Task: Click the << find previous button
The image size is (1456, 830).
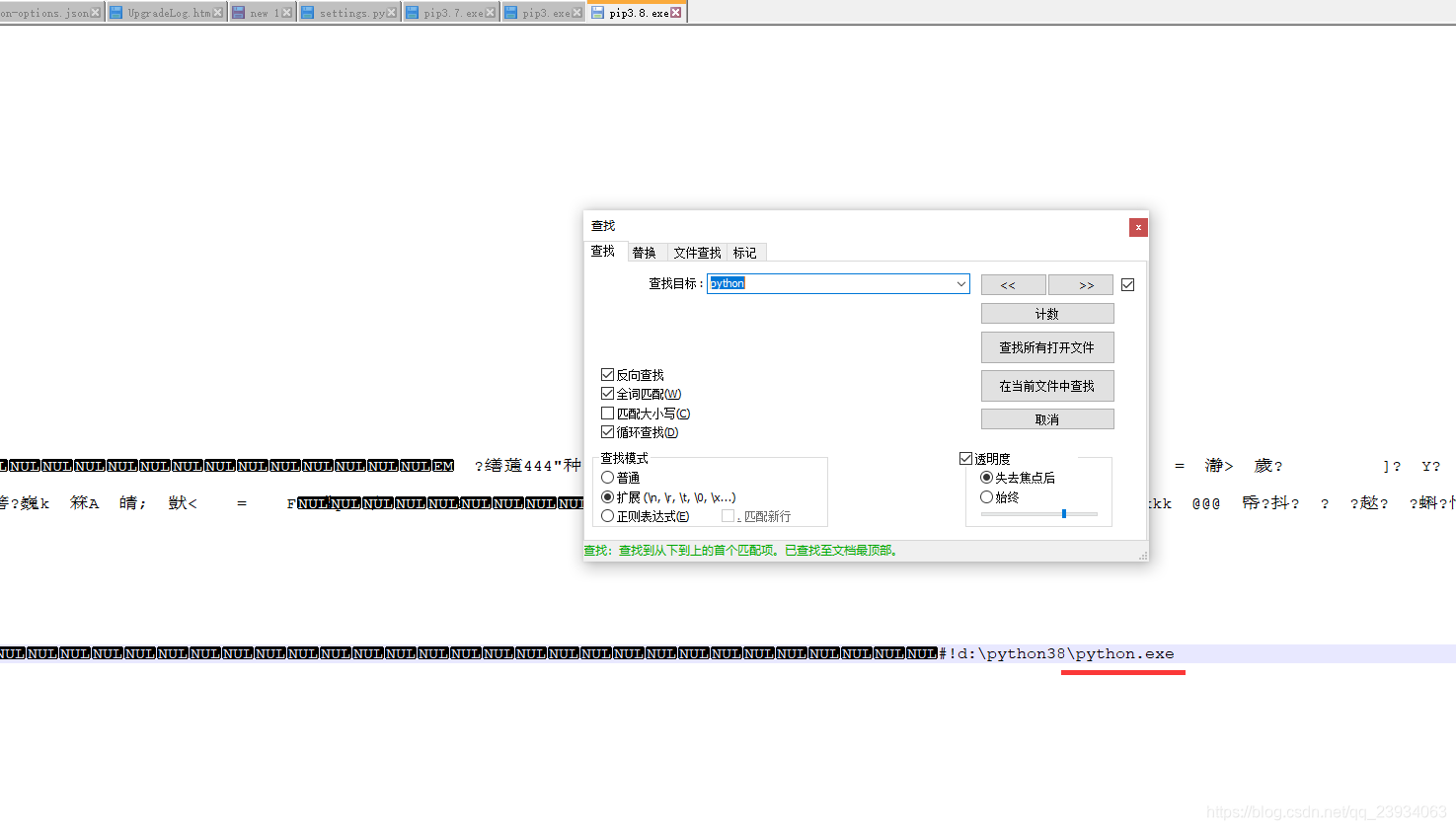Action: click(x=1013, y=284)
